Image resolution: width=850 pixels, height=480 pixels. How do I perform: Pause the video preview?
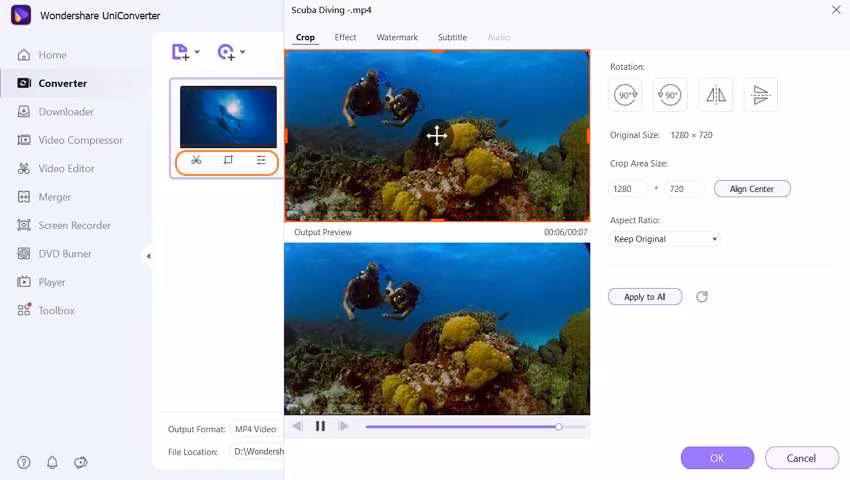click(320, 426)
